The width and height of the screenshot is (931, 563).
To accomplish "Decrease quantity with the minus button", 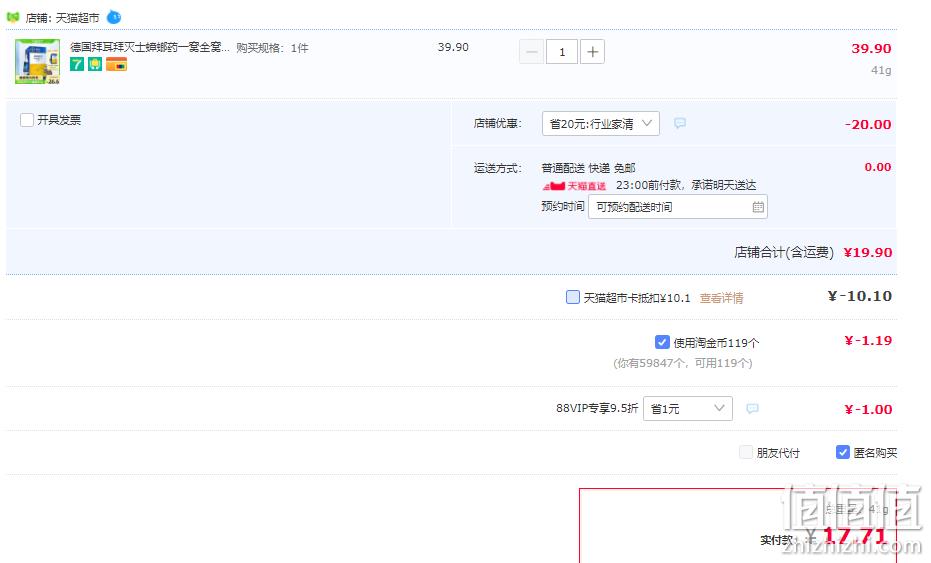I will tap(531, 52).
